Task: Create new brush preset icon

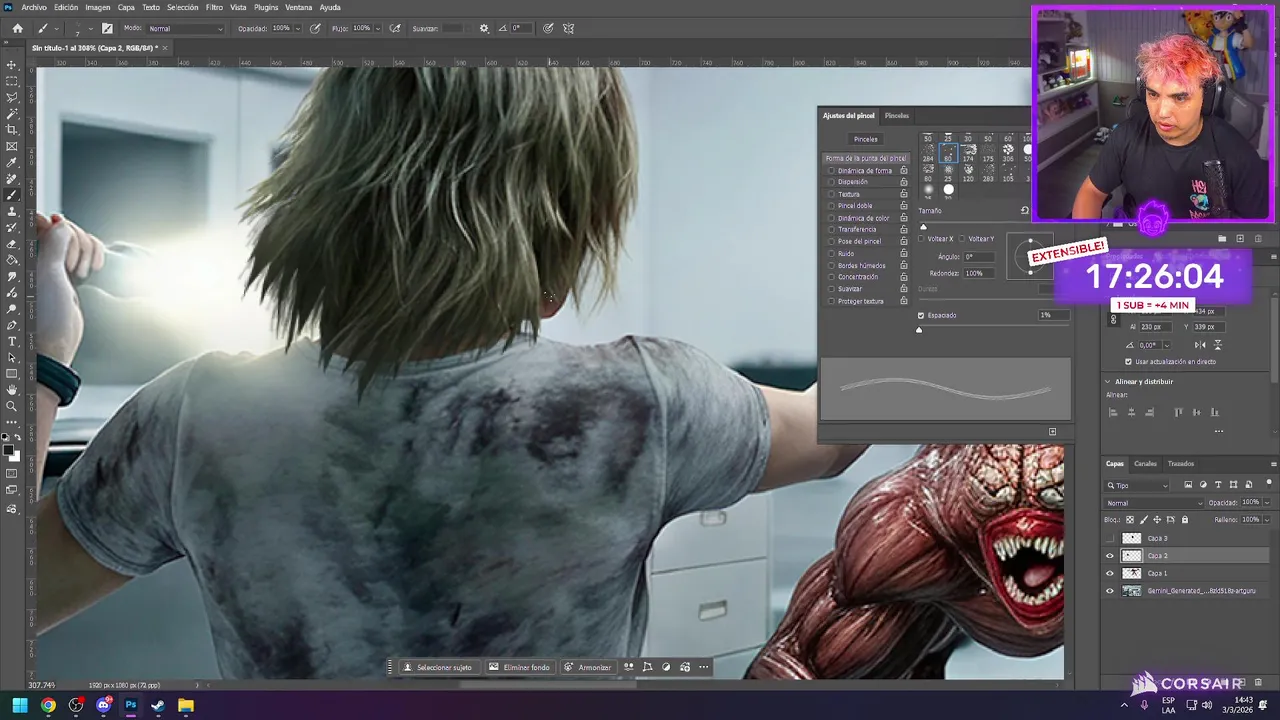Action: tap(1052, 432)
